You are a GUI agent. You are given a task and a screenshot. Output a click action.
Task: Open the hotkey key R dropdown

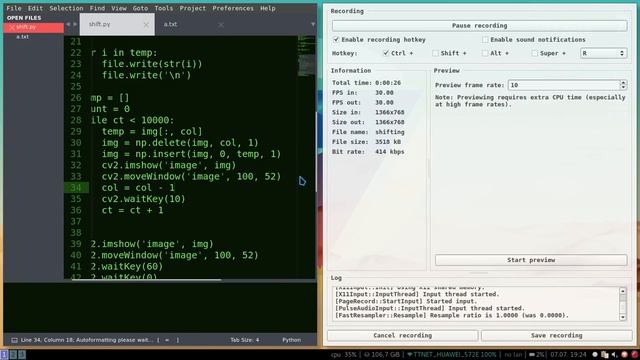point(604,53)
